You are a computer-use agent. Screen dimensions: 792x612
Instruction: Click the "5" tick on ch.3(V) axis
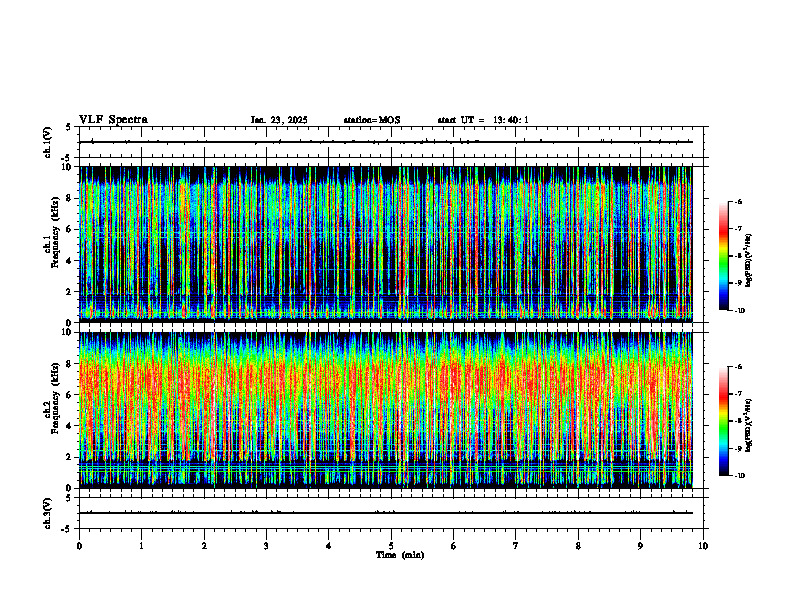click(69, 498)
